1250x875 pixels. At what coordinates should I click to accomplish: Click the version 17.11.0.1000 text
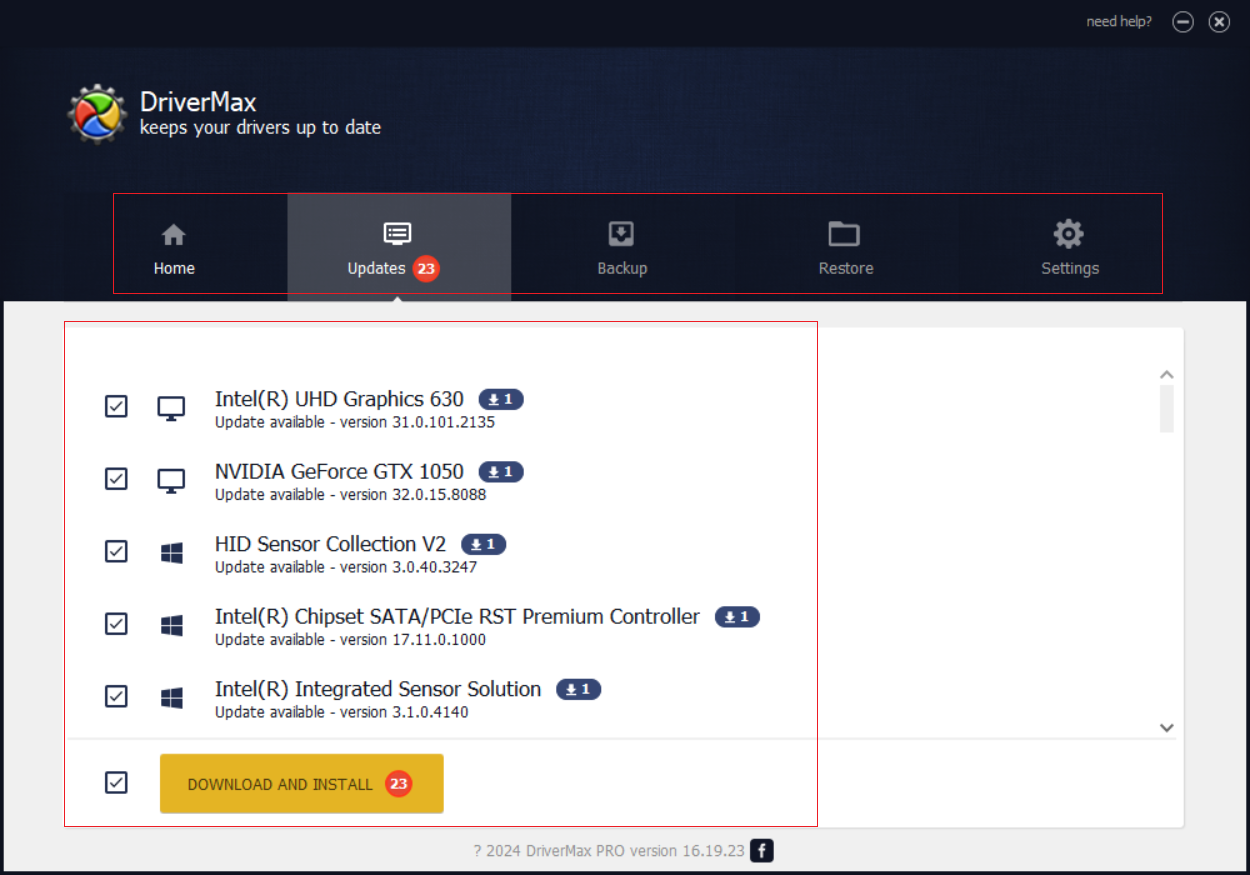(x=413, y=640)
